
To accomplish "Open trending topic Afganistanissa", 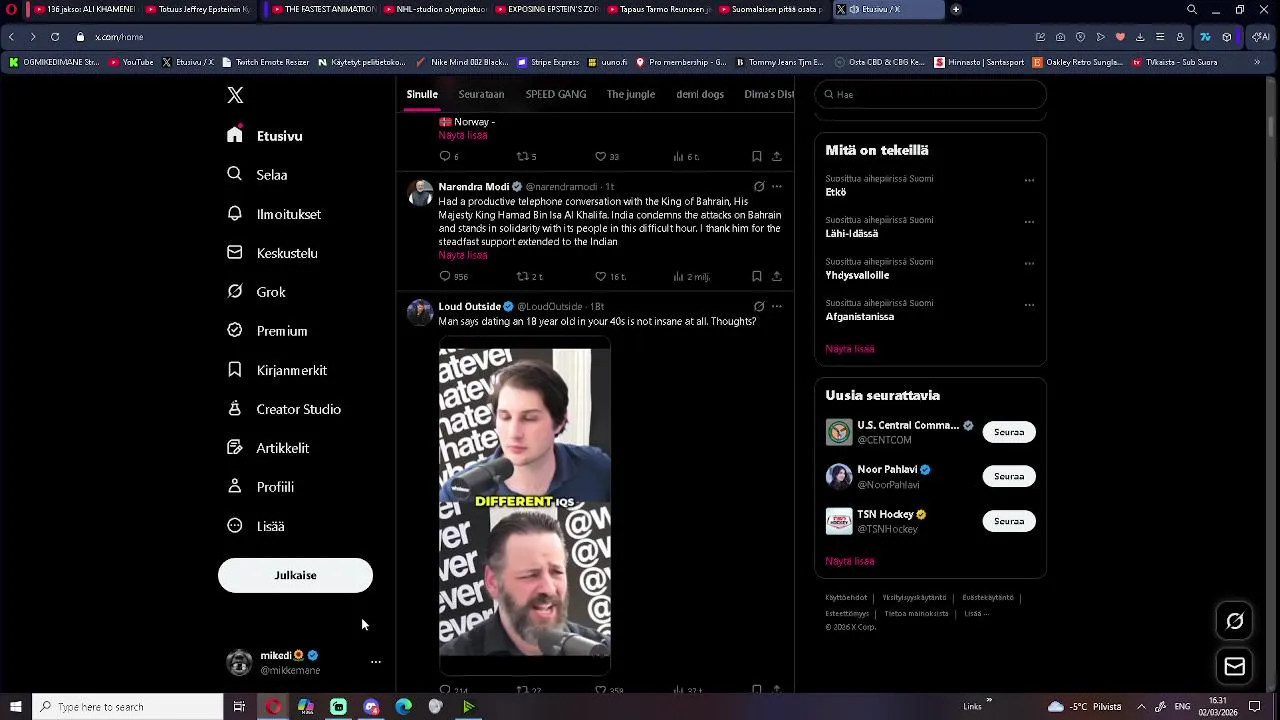I will click(x=860, y=317).
